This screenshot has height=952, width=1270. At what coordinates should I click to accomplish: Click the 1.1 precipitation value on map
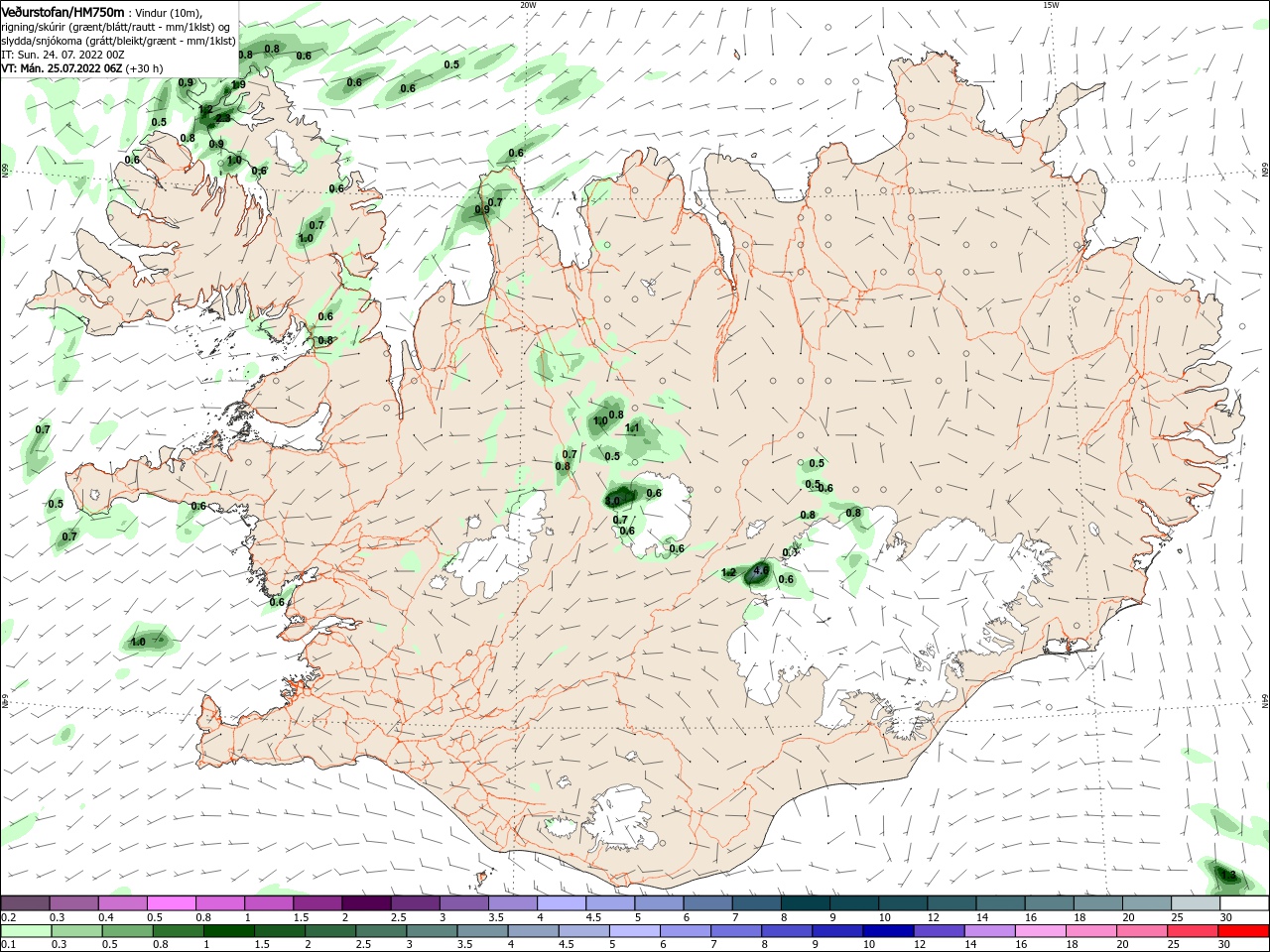click(633, 428)
